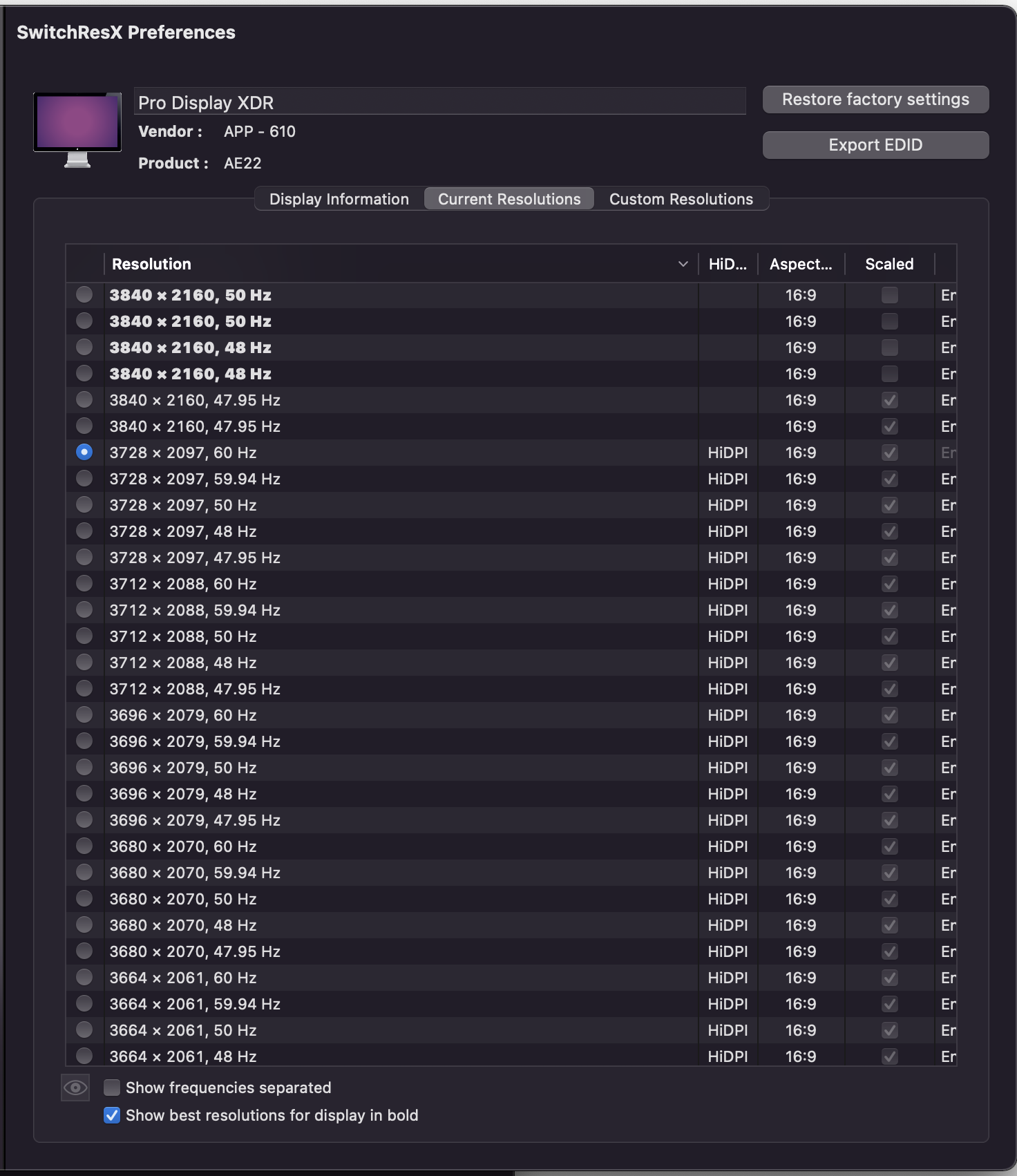This screenshot has height=1176, width=1017.
Task: Open the Custom Resolutions tab
Action: pos(681,199)
